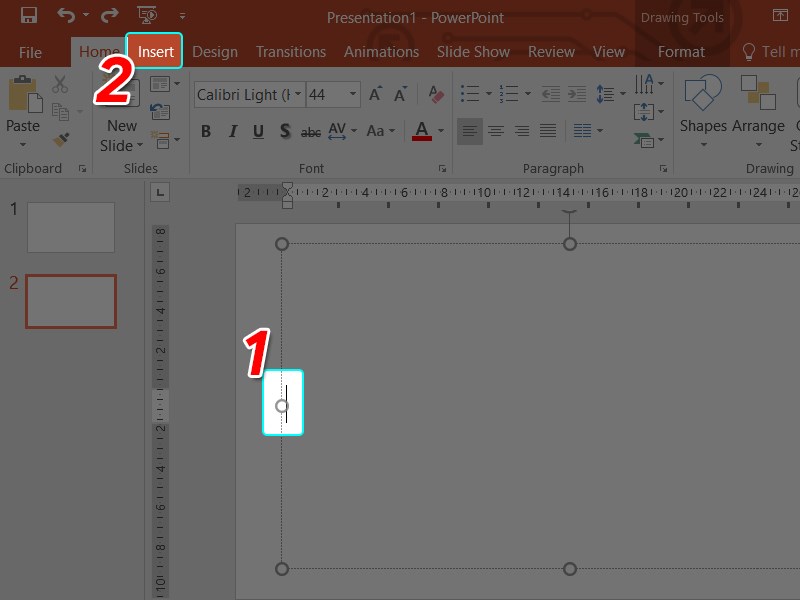Viewport: 800px width, 600px height.
Task: Undo the last action
Action: (x=66, y=16)
